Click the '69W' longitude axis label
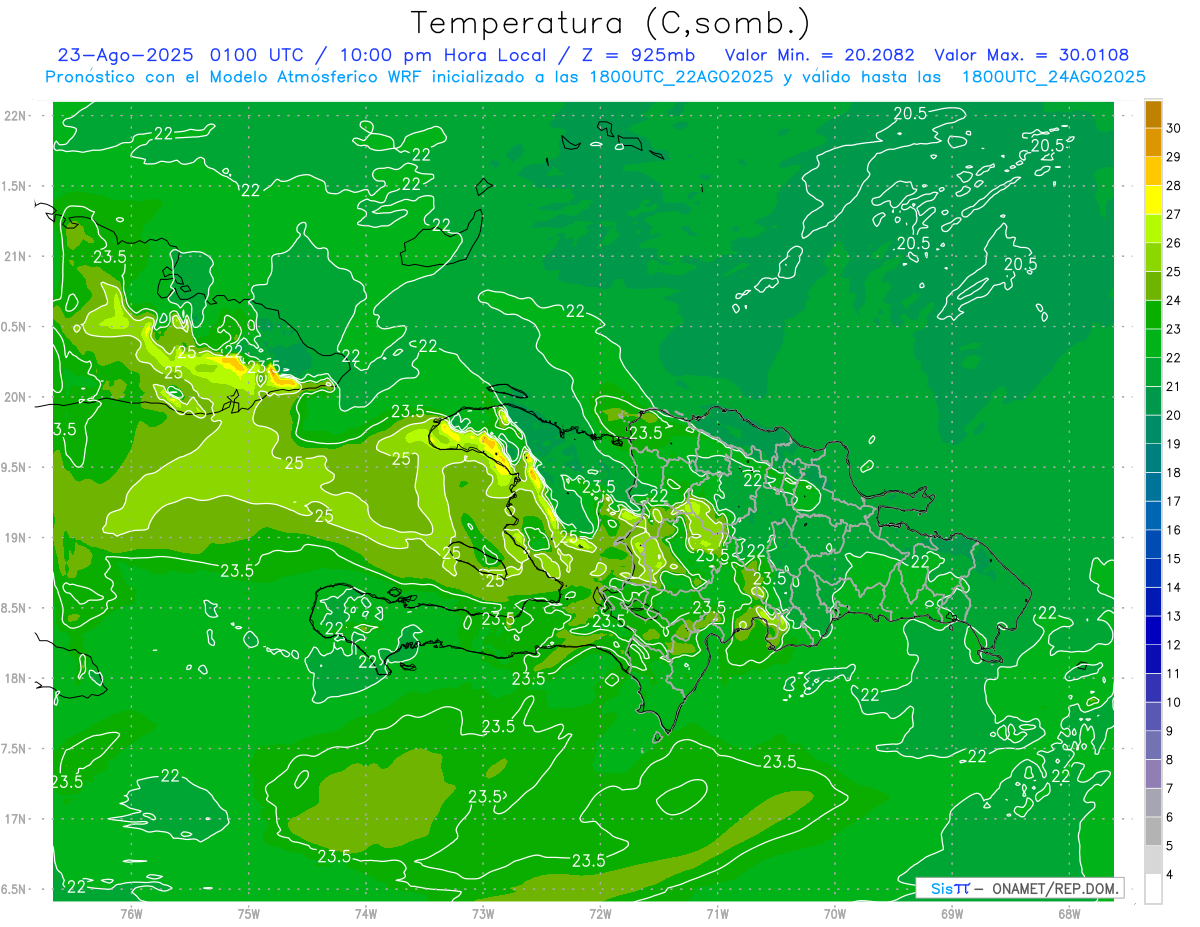The width and height of the screenshot is (1200, 927). (952, 914)
